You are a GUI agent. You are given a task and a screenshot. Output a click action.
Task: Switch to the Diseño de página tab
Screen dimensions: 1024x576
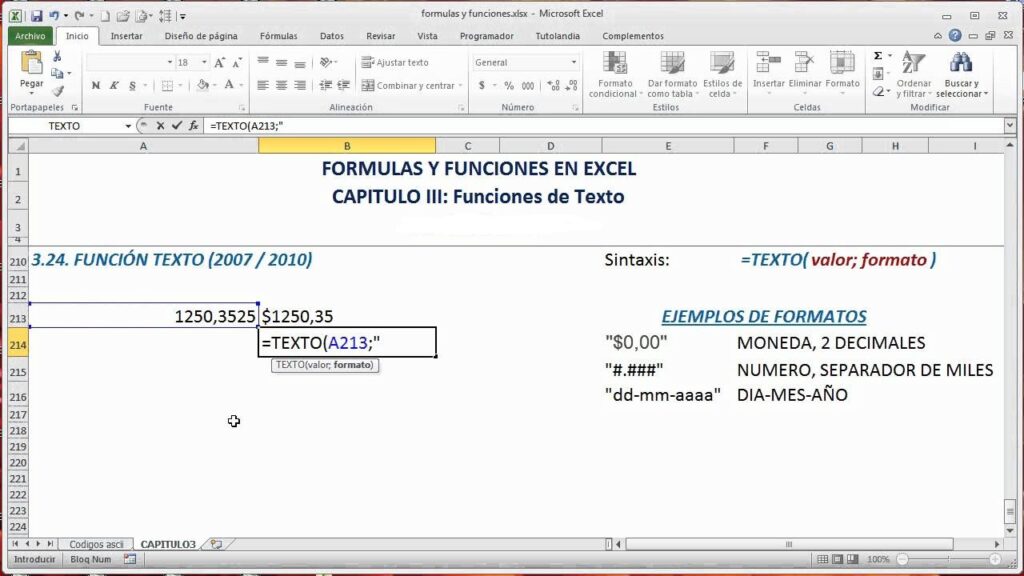tap(201, 37)
